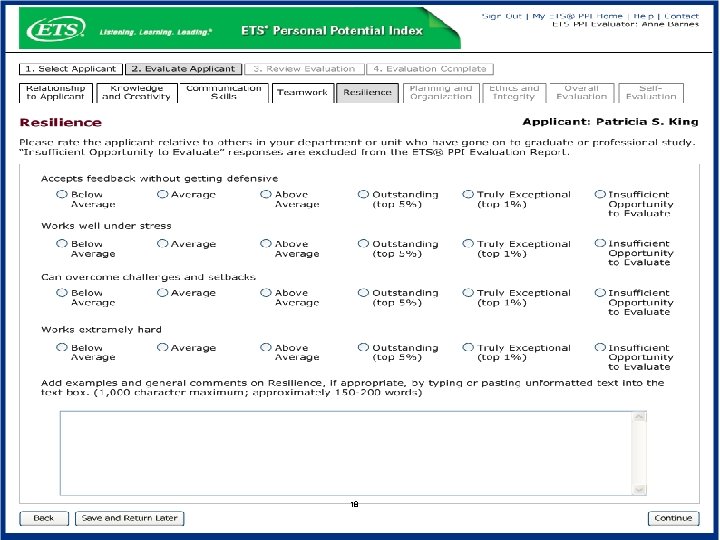Mark Insufficient Opportunity for works extremely hard
Image resolution: width=720 pixels, height=540 pixels.
[x=600, y=348]
